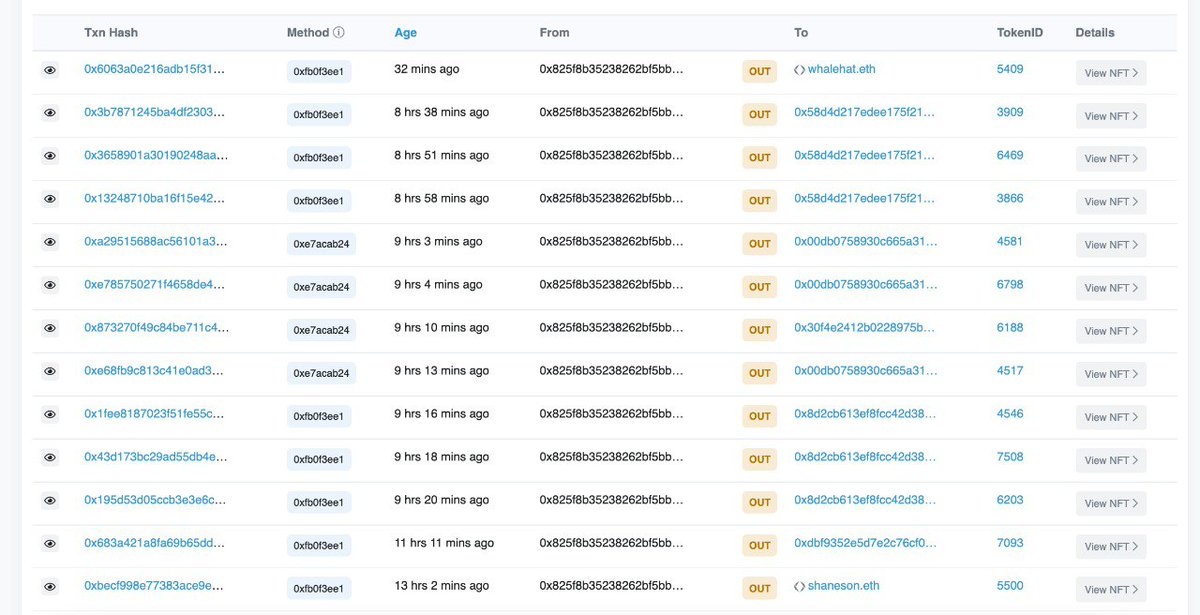Image resolution: width=1200 pixels, height=615 pixels.
Task: Click From address in 13 hrs 2 mins row
Action: [611, 586]
